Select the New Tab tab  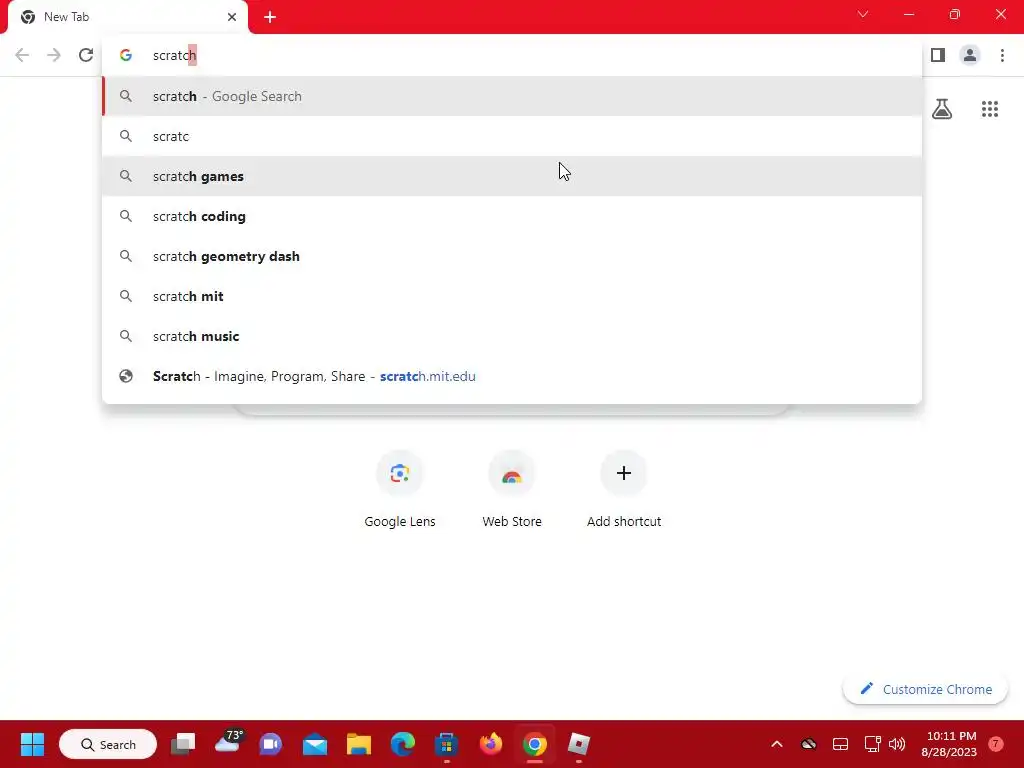click(127, 17)
